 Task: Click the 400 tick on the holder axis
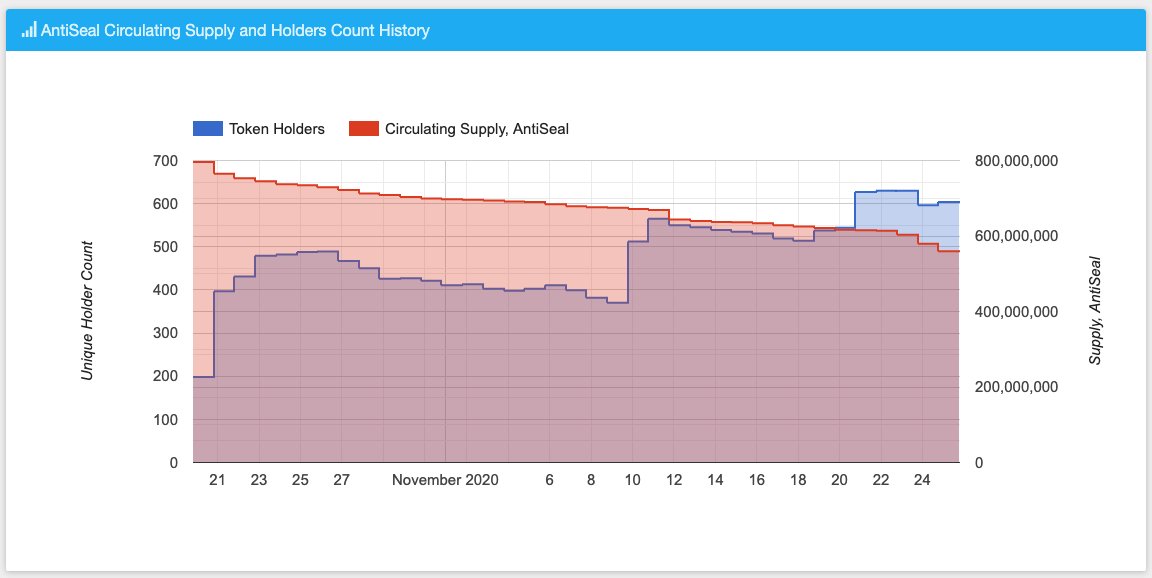coord(166,290)
